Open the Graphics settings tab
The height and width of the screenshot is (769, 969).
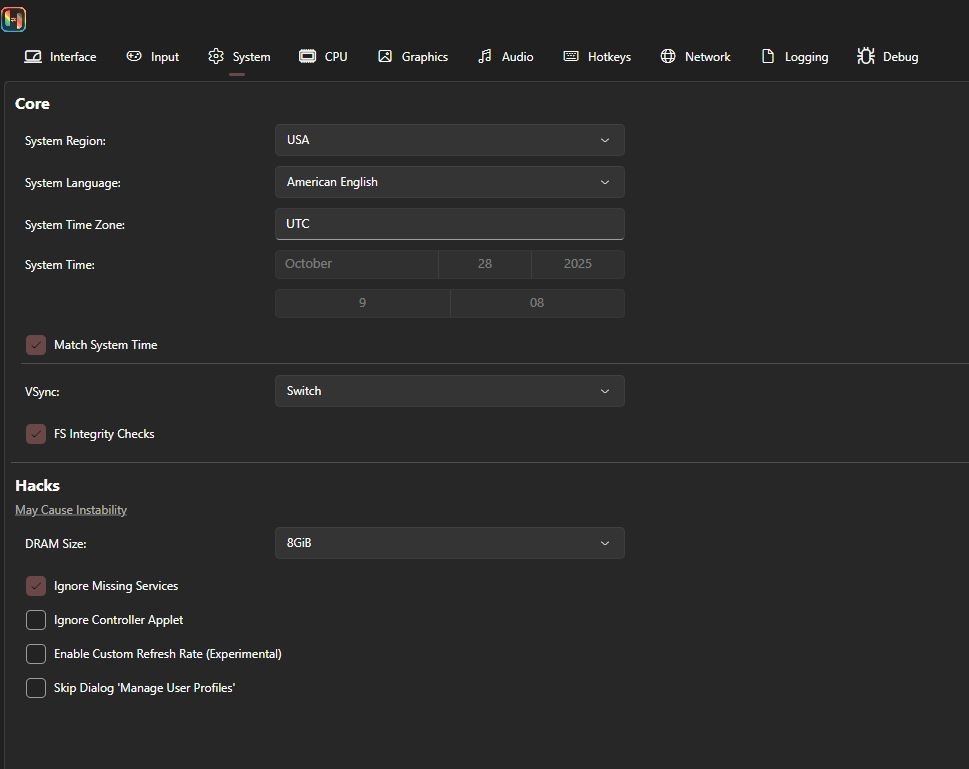pyautogui.click(x=413, y=57)
